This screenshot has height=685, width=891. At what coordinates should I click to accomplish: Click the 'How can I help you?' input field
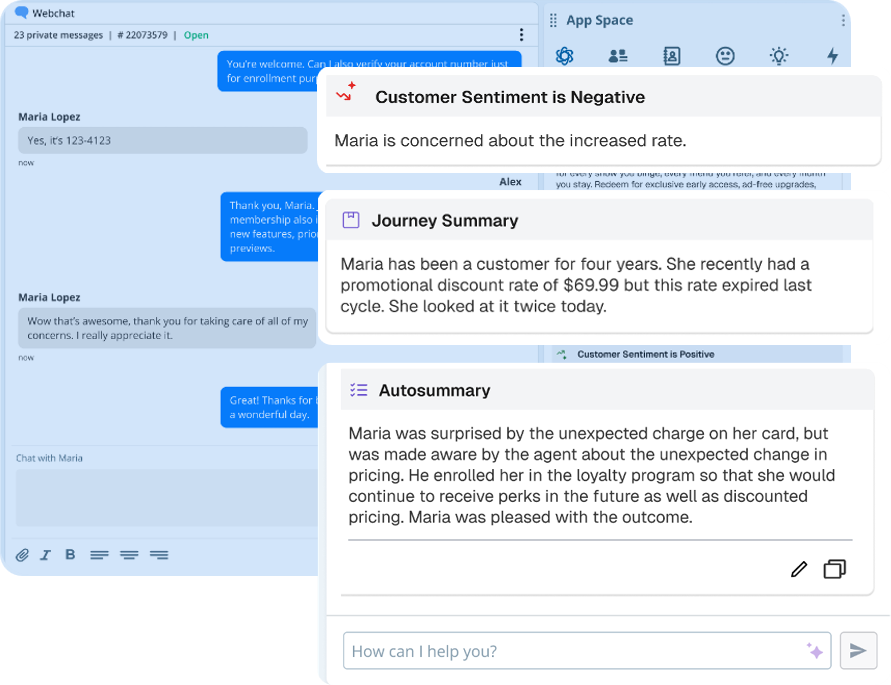[587, 650]
